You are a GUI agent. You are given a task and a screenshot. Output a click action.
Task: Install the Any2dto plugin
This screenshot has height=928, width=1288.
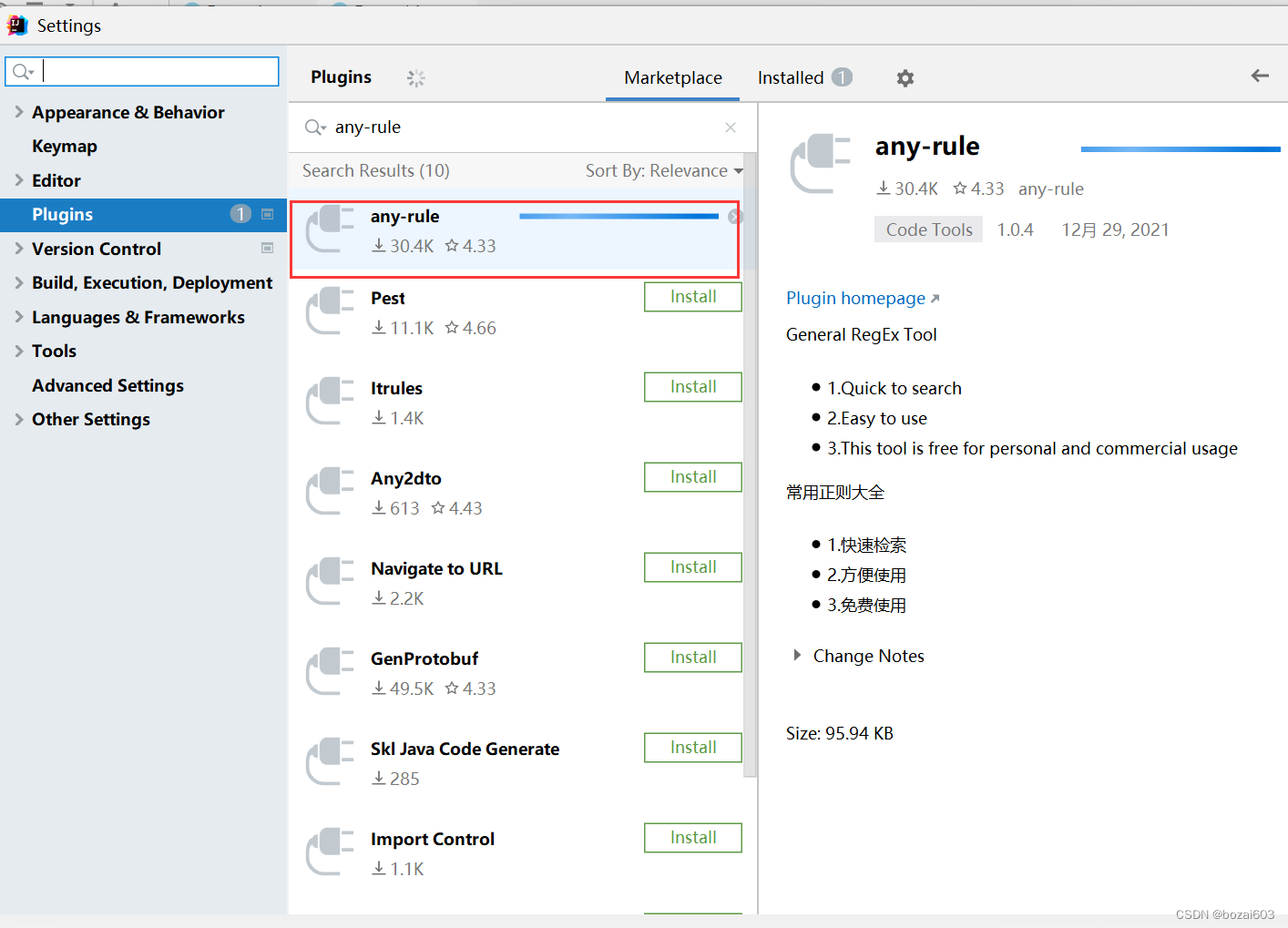click(693, 477)
